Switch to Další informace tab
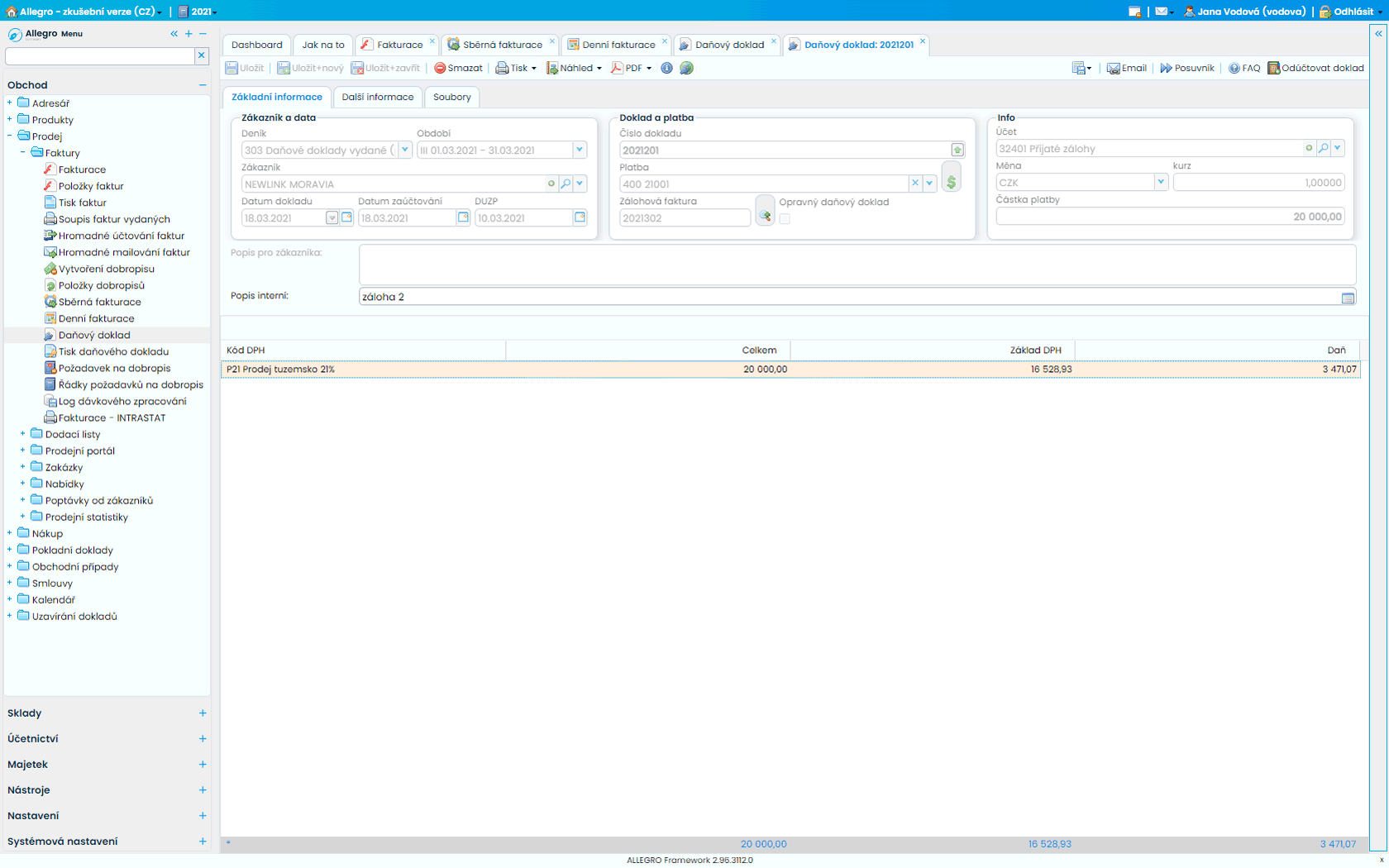The image size is (1389, 868). click(x=377, y=97)
